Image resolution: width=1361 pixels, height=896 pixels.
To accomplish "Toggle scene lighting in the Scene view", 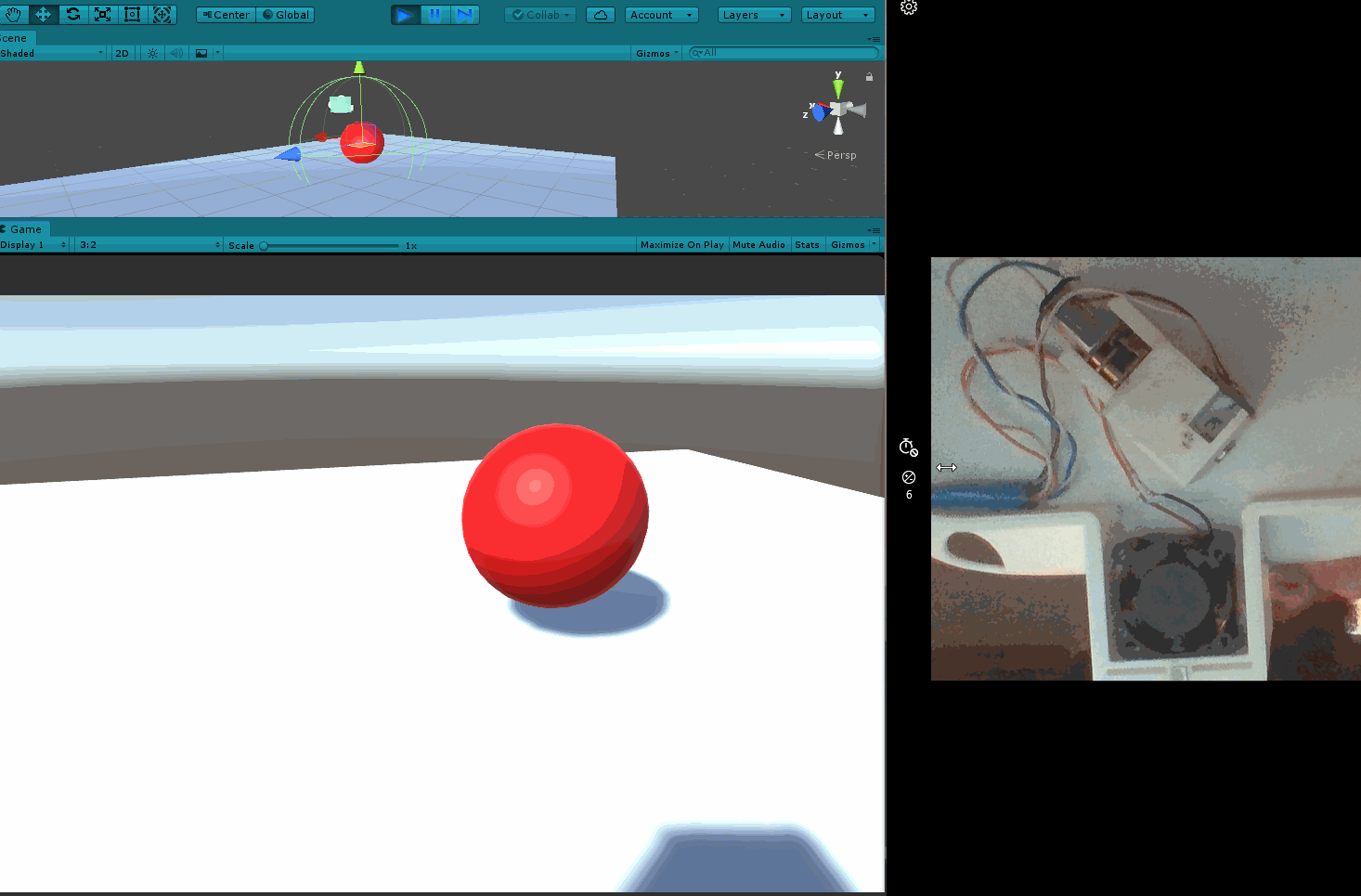I will (151, 53).
